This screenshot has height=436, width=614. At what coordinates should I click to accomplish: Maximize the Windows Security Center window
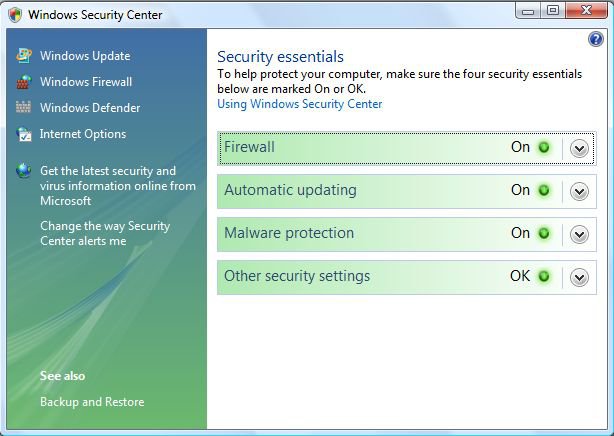(553, 10)
